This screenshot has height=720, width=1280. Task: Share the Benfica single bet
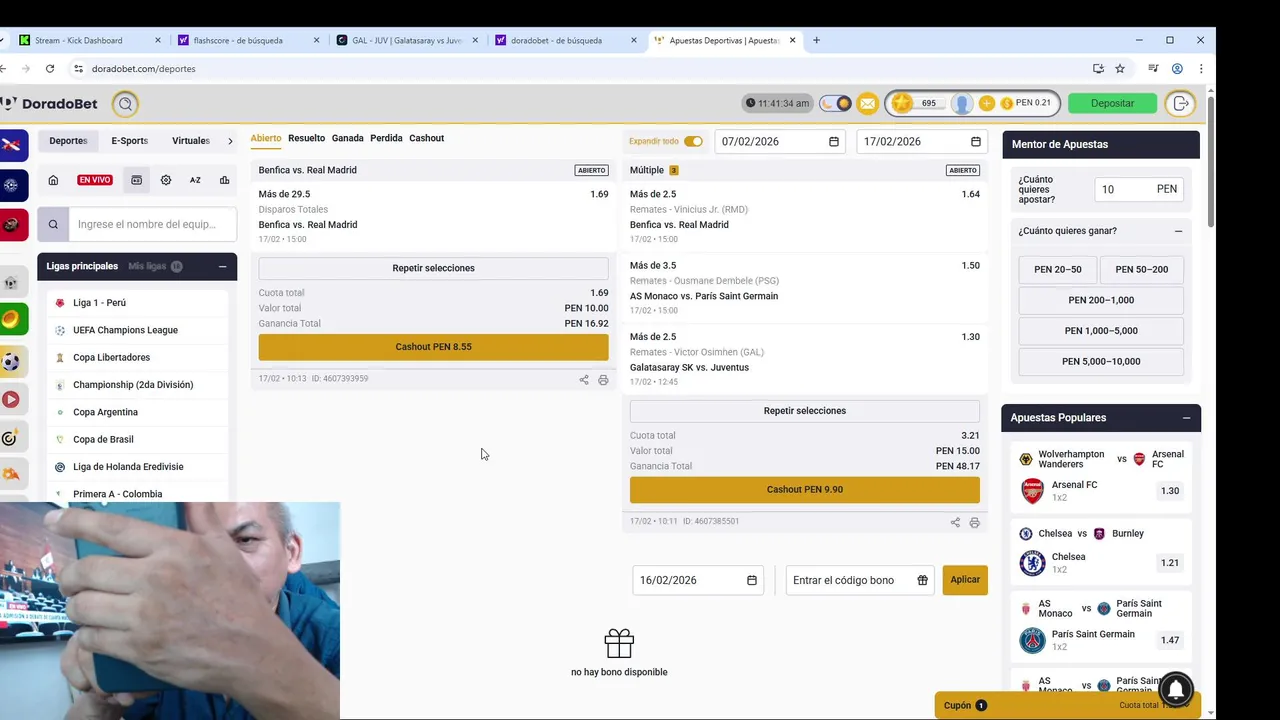[584, 380]
